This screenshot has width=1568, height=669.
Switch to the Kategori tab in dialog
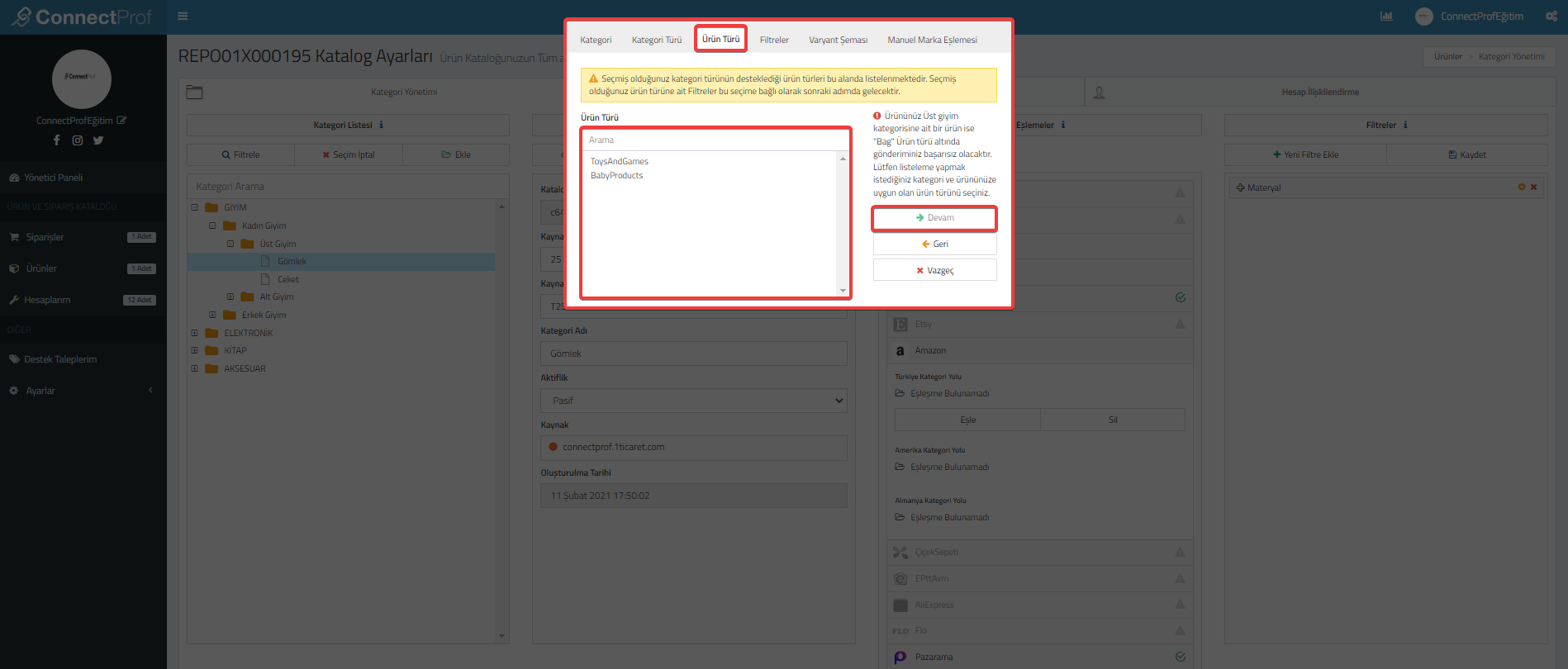point(596,40)
